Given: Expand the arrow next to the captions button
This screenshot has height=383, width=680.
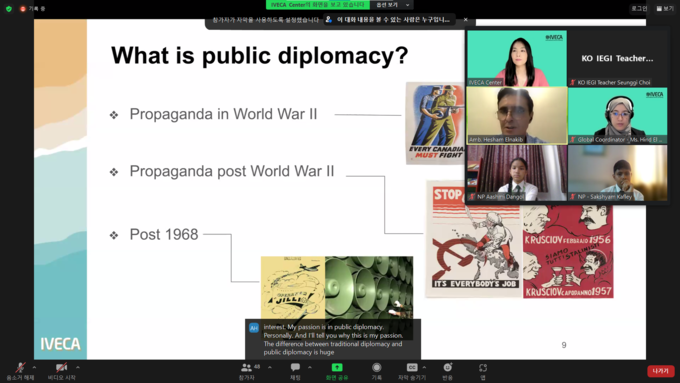Looking at the screenshot, I should pyautogui.click(x=424, y=367).
